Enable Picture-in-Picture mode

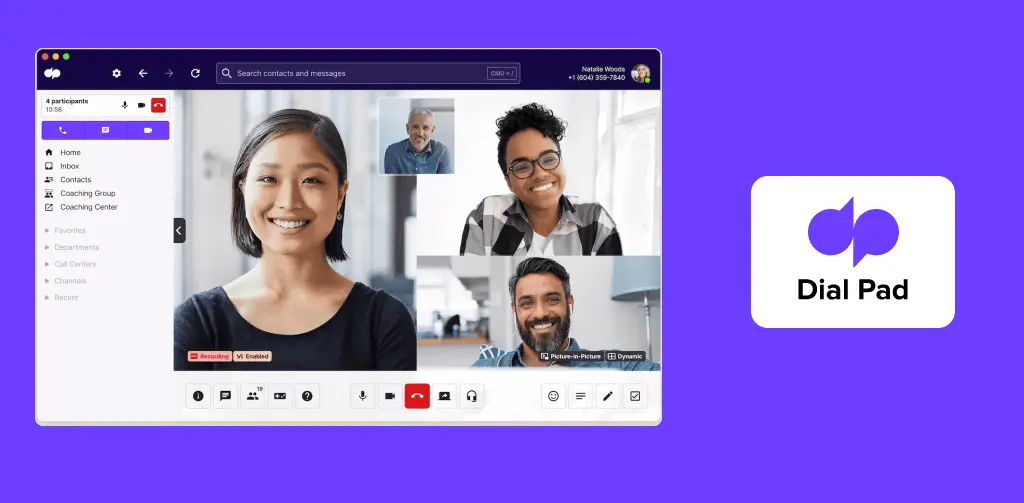pyautogui.click(x=571, y=357)
